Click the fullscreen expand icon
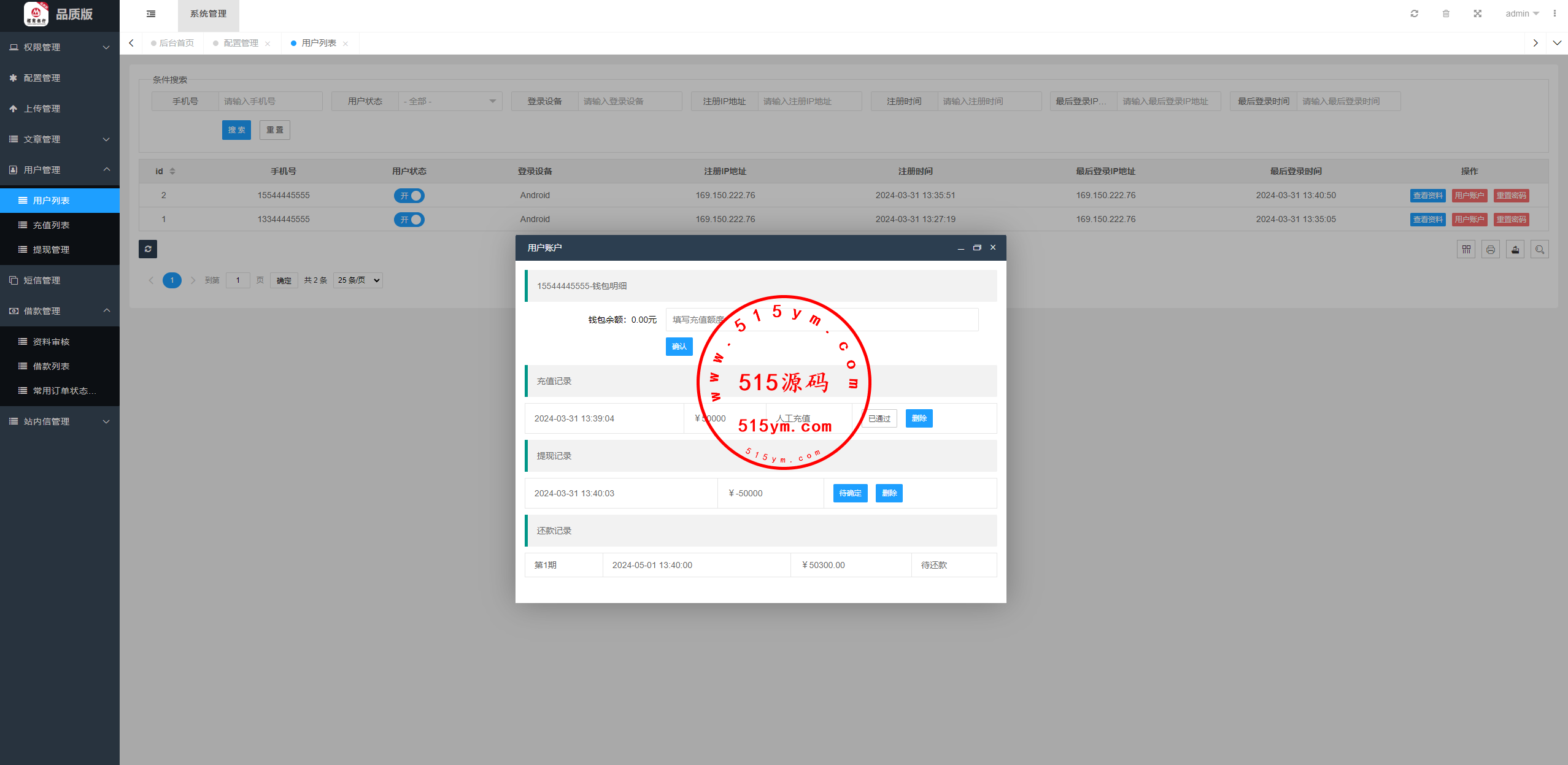The width and height of the screenshot is (1568, 765). point(1478,13)
